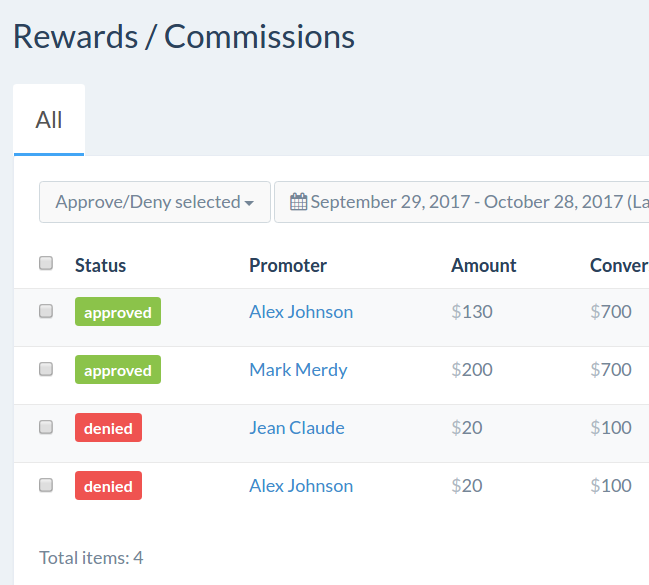Check the box for Alex Johnson's approved row
Screen dimensions: 649x585
[46, 311]
